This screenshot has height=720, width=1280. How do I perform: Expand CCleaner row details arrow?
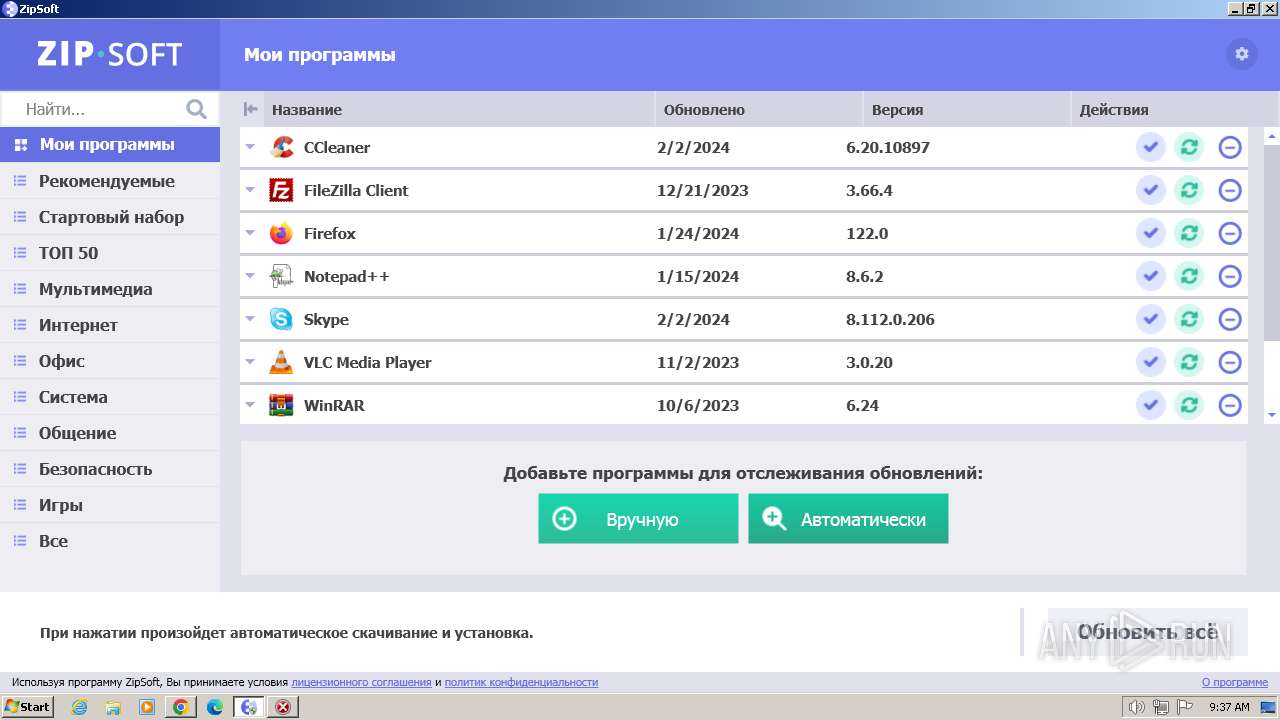(250, 147)
